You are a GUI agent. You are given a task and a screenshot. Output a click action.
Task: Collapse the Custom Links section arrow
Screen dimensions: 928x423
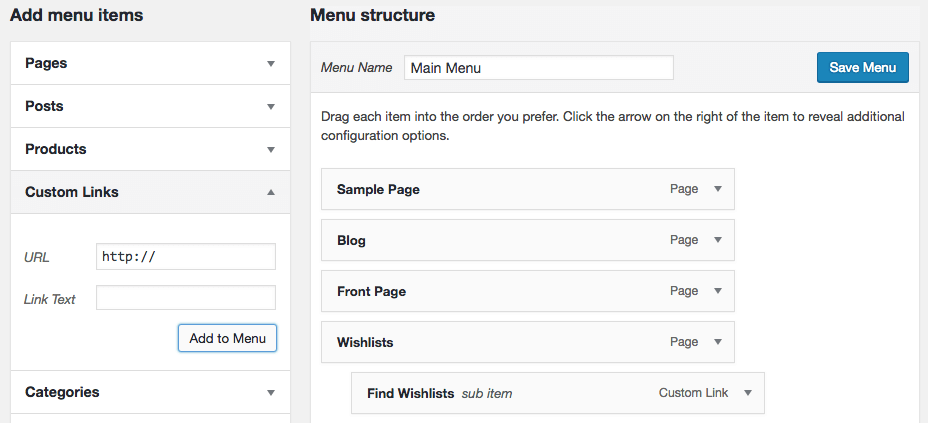(270, 192)
